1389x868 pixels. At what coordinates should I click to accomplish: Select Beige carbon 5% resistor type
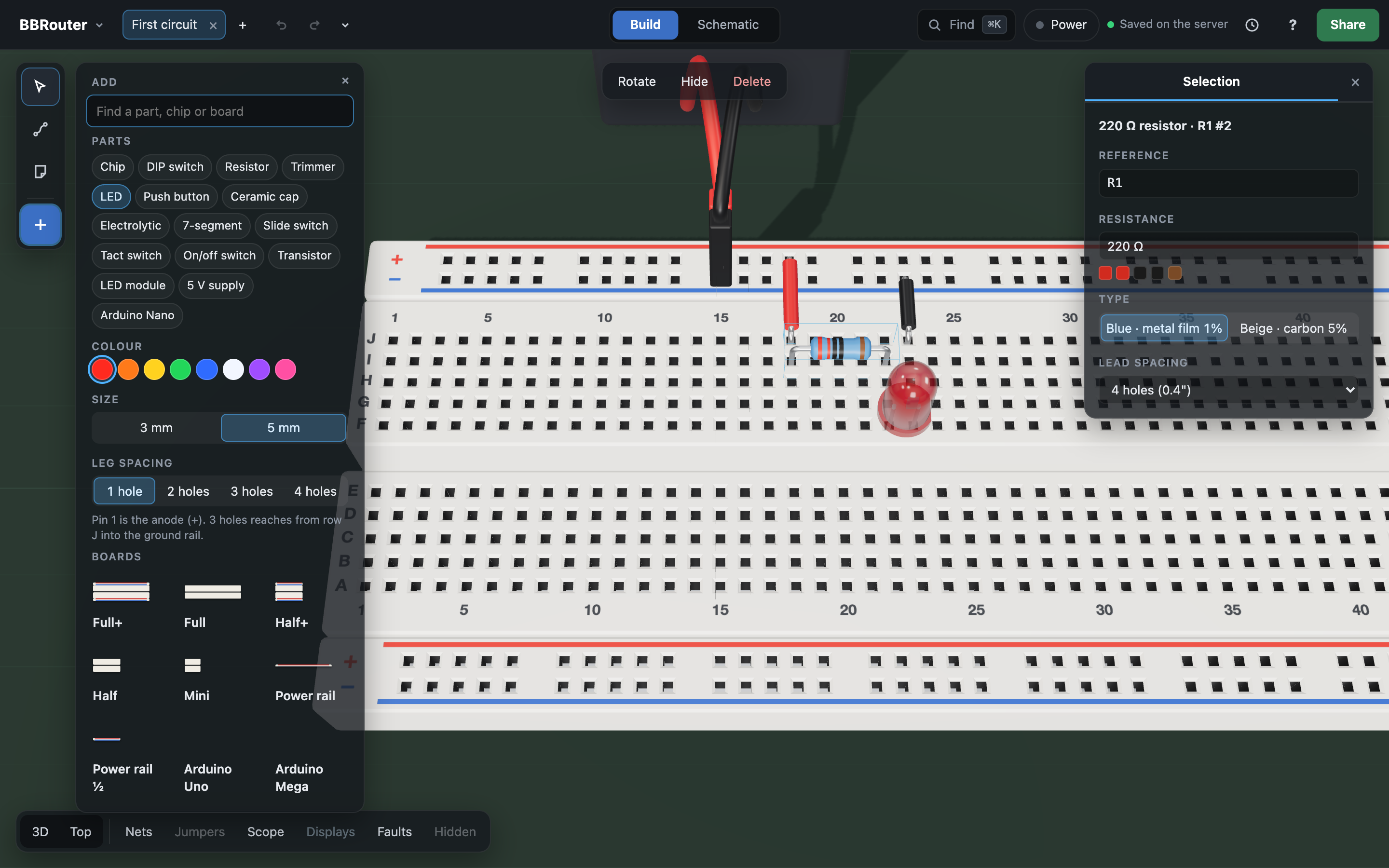(x=1293, y=328)
